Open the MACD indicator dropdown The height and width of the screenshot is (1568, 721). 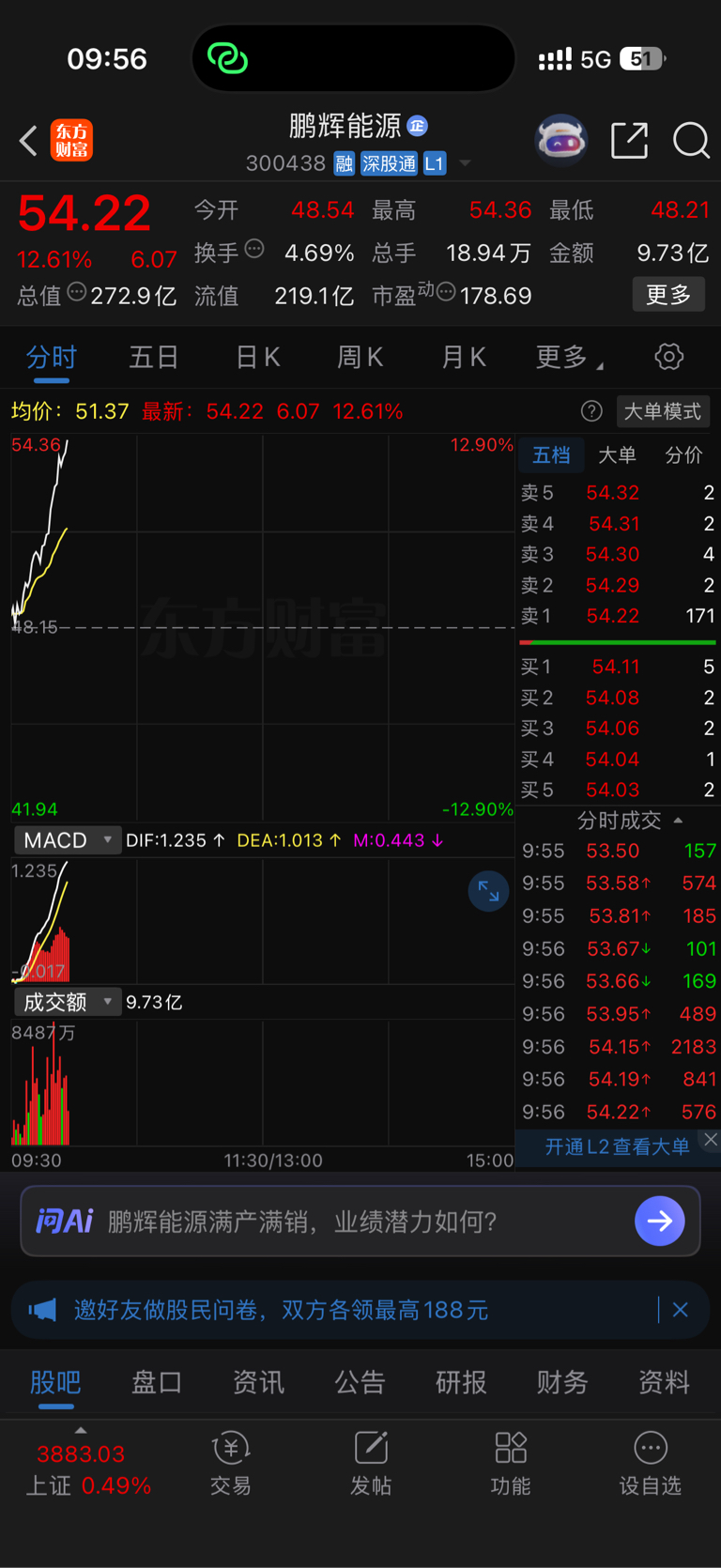[x=67, y=840]
